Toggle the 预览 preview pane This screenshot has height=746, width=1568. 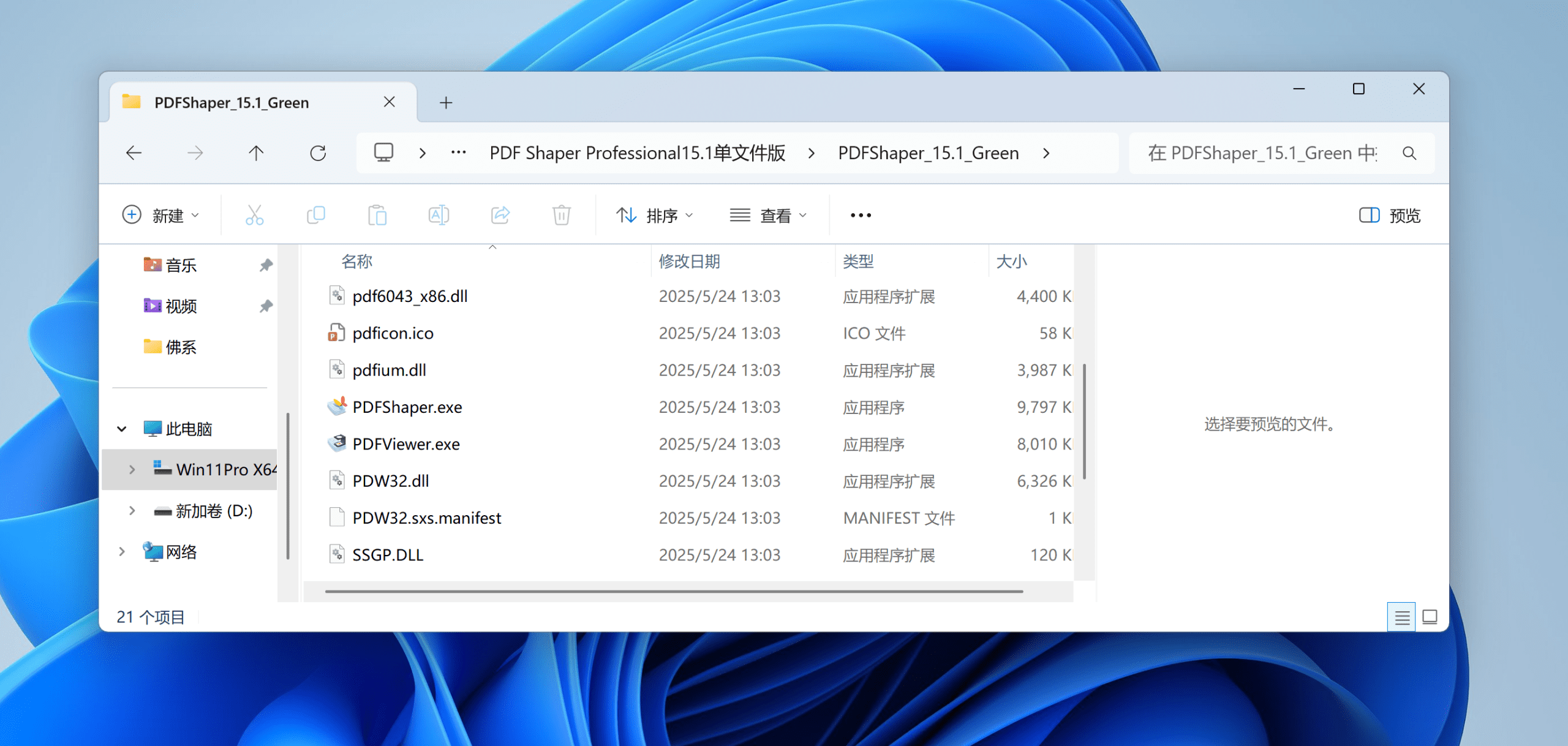(1390, 215)
